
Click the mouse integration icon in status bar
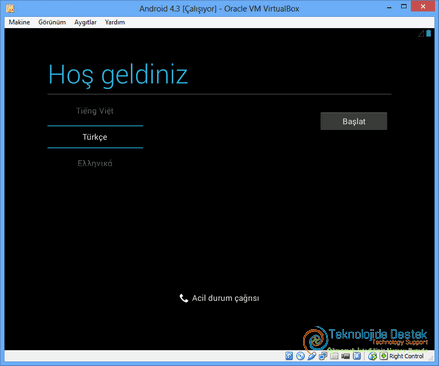pos(372,356)
